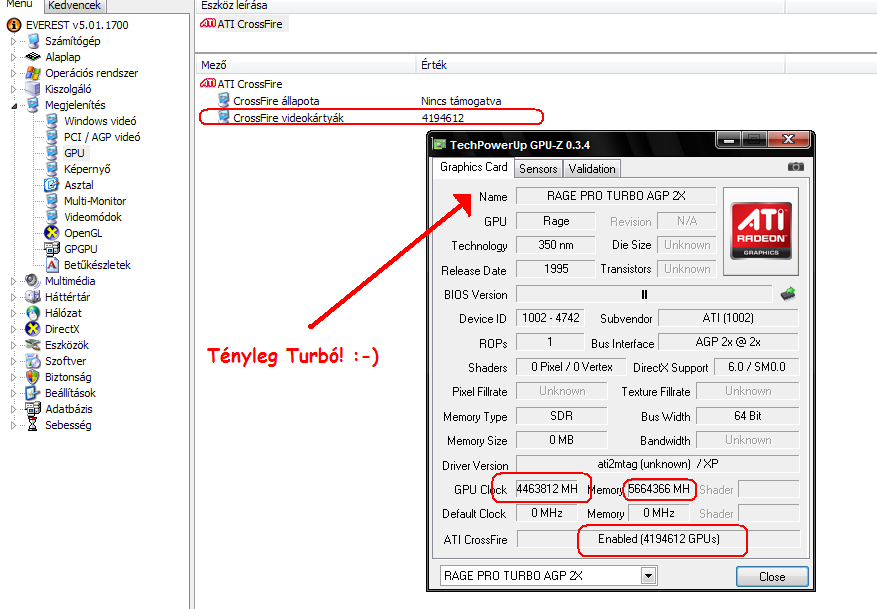Screen dimensions: 877x609
Task: Expand the Operációs rendszer tree node
Action: click(x=13, y=73)
